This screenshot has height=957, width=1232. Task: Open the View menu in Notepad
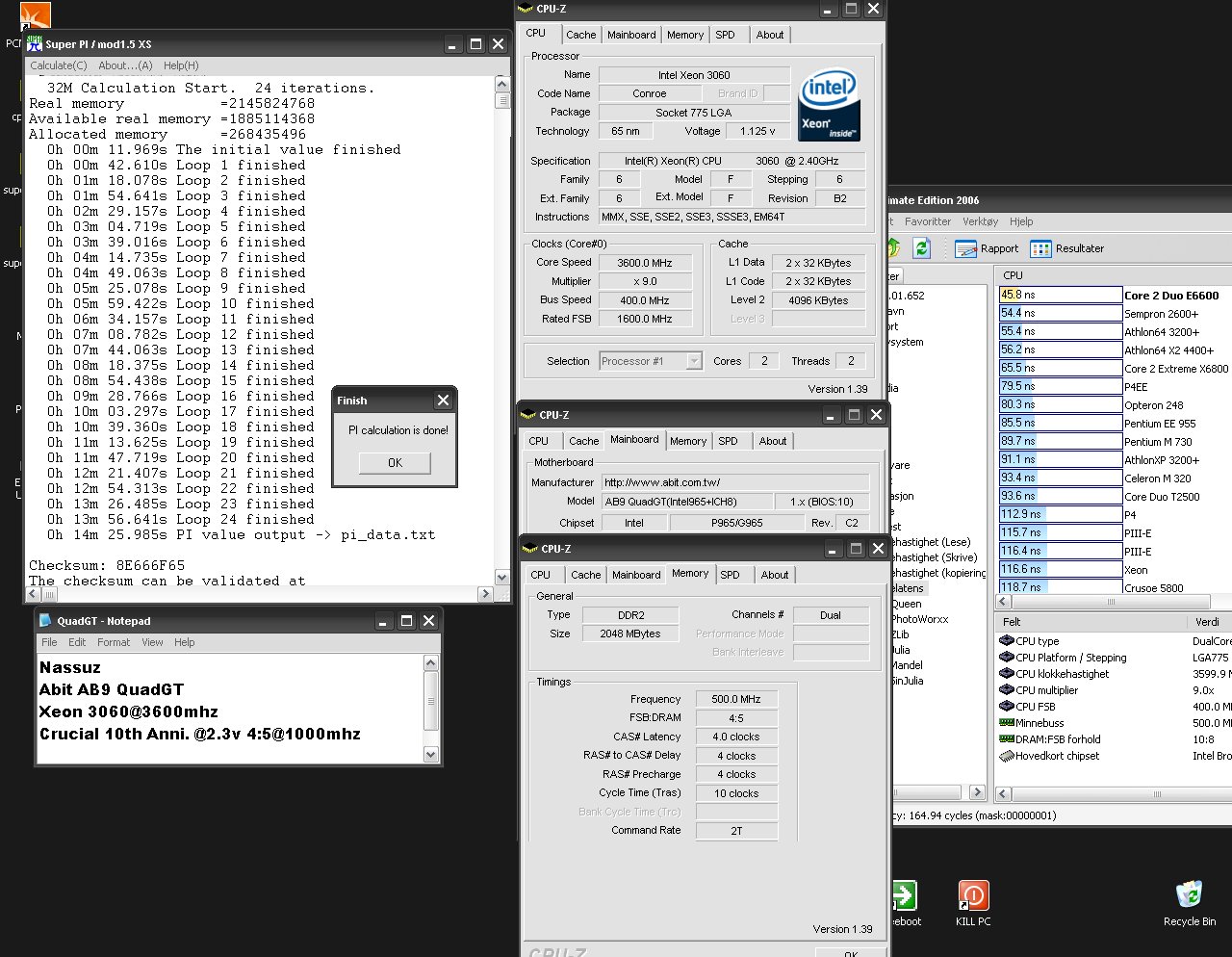point(152,642)
